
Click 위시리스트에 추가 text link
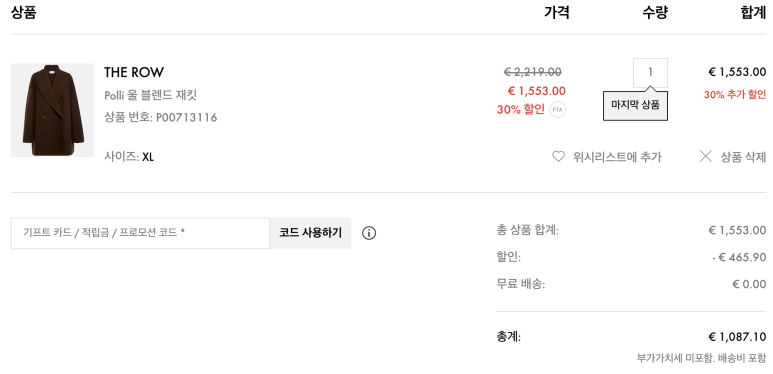617,157
